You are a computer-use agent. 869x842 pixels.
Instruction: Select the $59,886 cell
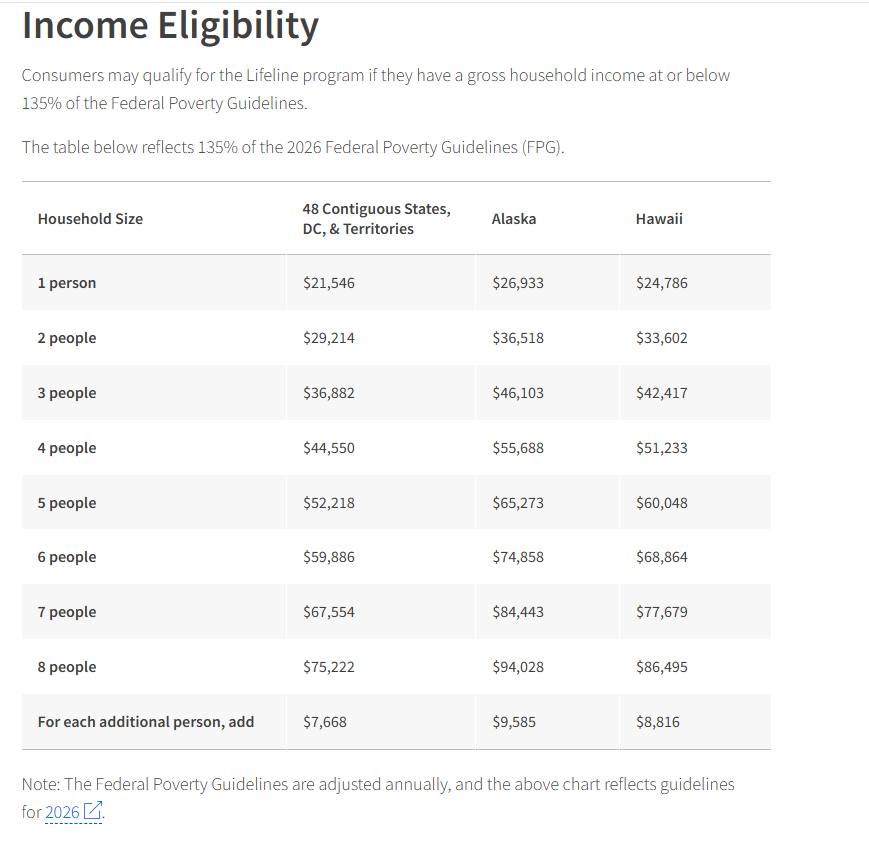(x=329, y=557)
